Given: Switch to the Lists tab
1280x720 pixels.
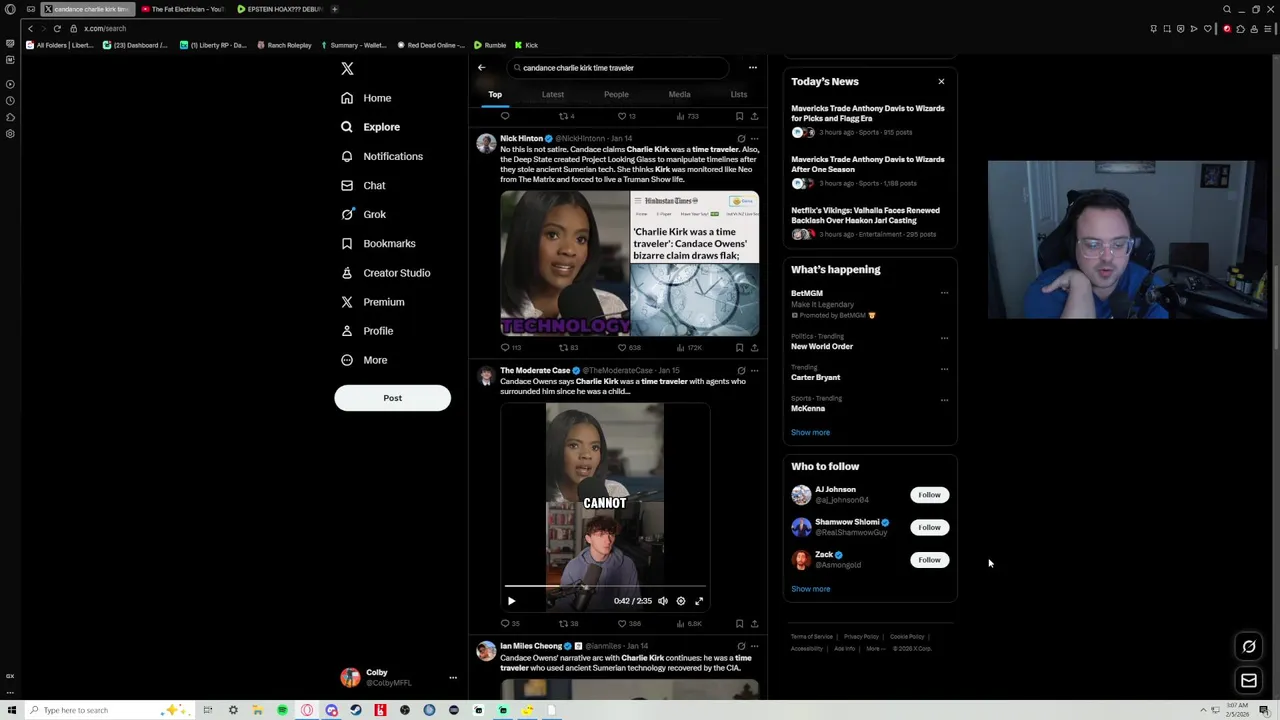Looking at the screenshot, I should point(739,94).
